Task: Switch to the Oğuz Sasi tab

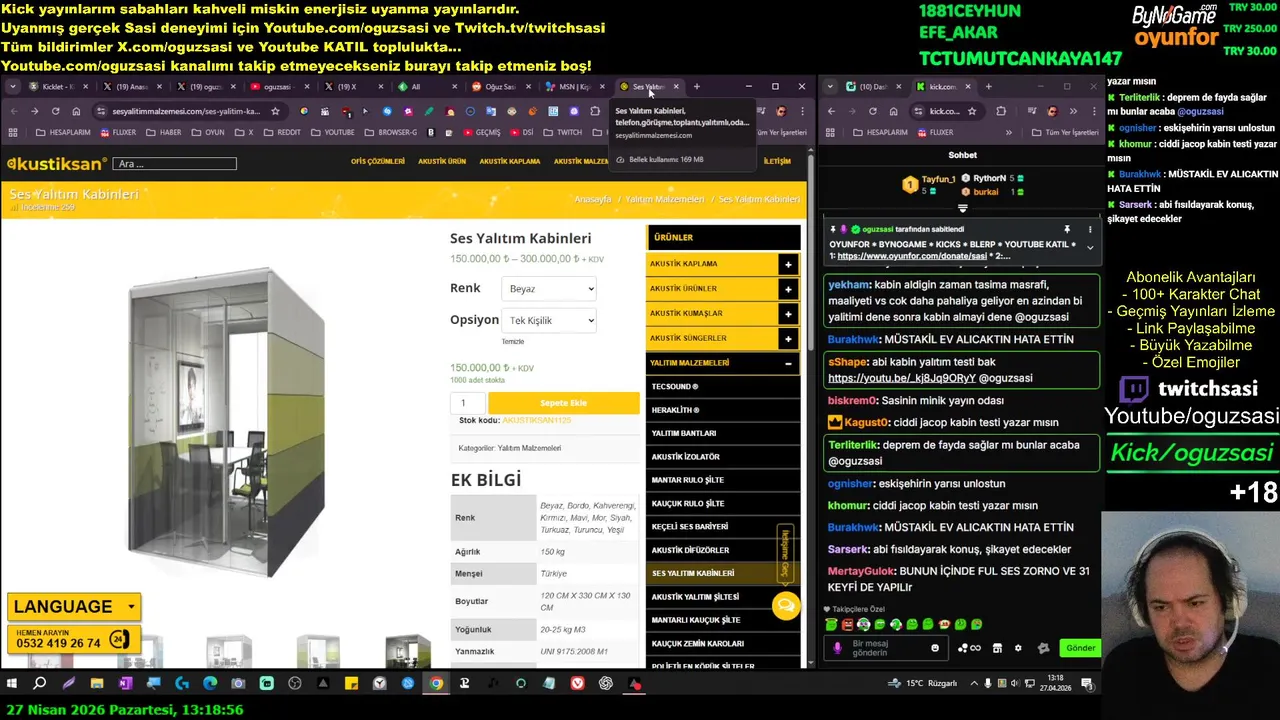Action: tap(503, 87)
